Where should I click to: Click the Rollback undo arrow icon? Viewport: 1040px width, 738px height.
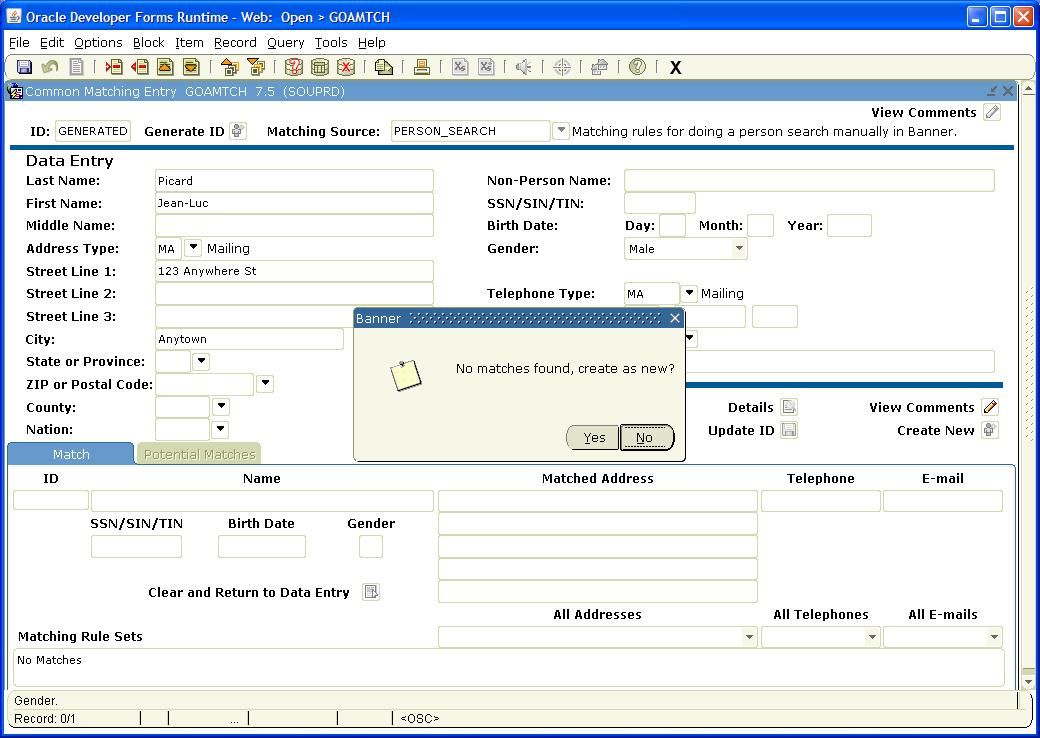[x=50, y=67]
